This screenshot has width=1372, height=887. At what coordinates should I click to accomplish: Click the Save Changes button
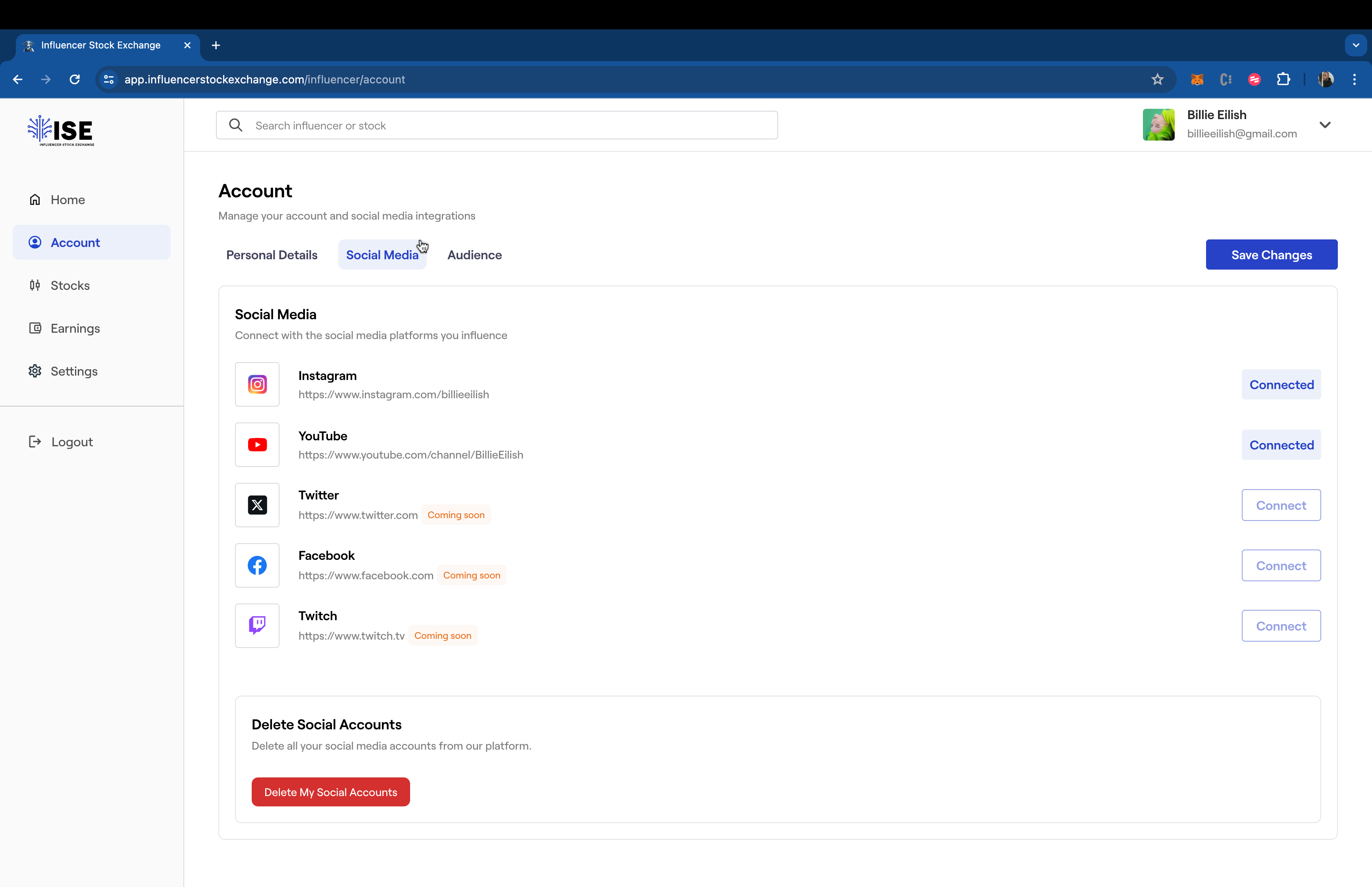[1271, 255]
